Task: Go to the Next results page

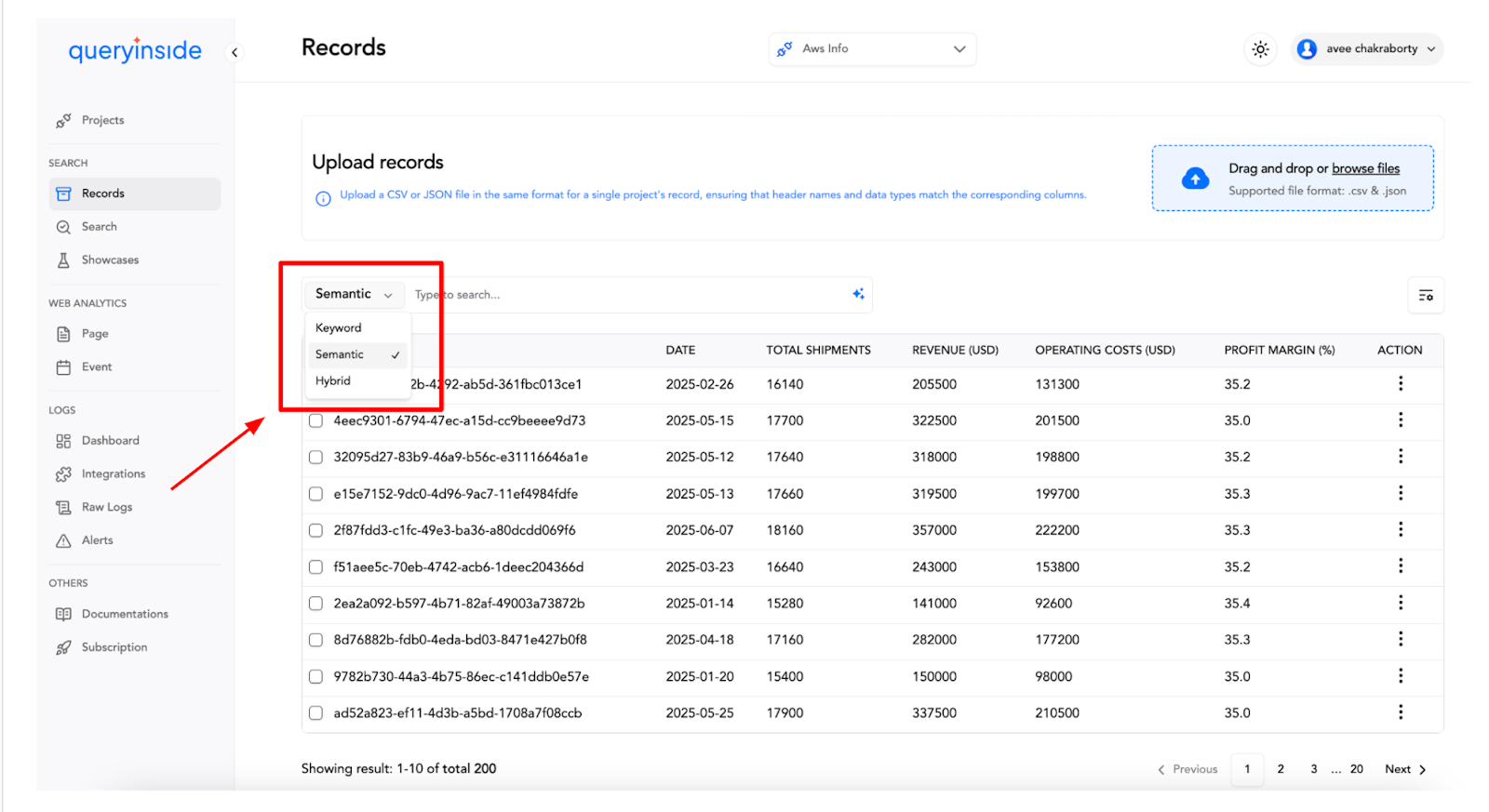Action: pyautogui.click(x=1405, y=769)
